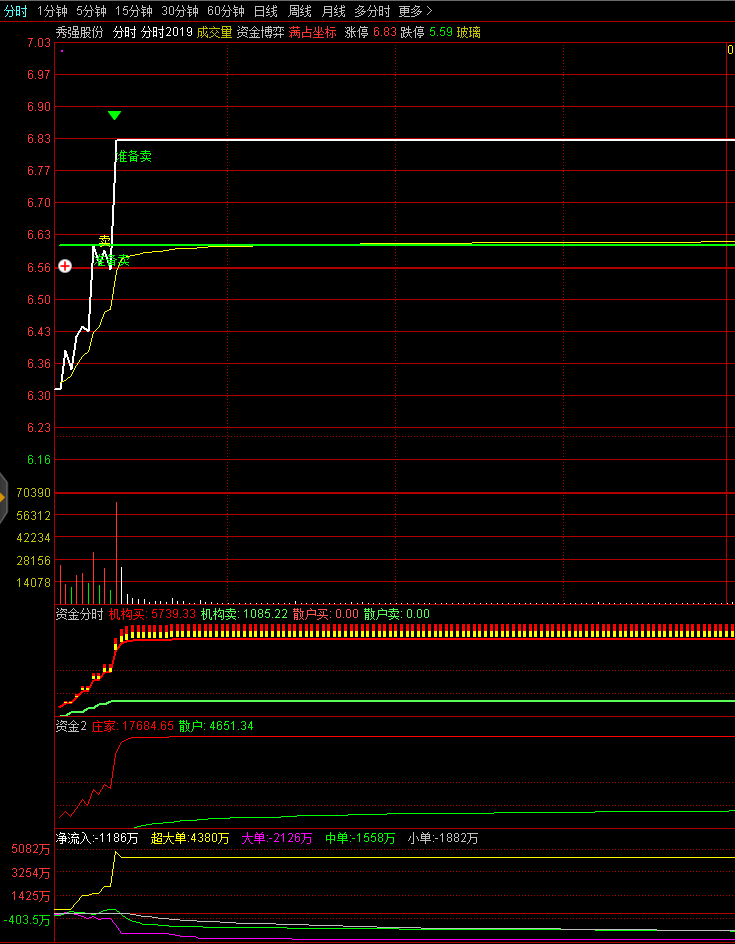Click the tallest red volume bar
This screenshot has width=735, height=944.
(x=117, y=550)
